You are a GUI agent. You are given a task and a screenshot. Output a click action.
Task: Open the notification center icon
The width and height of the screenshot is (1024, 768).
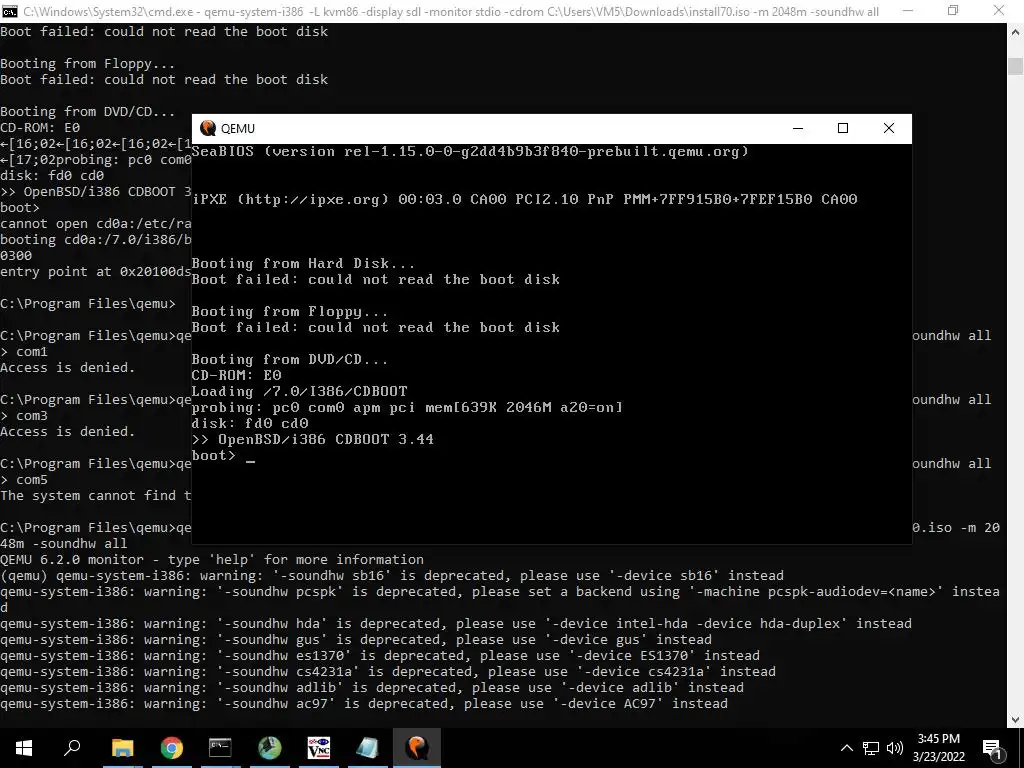pyautogui.click(x=992, y=749)
